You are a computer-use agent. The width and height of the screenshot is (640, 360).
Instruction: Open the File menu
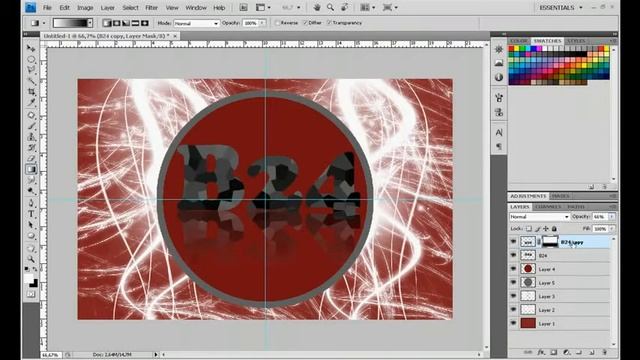click(47, 7)
